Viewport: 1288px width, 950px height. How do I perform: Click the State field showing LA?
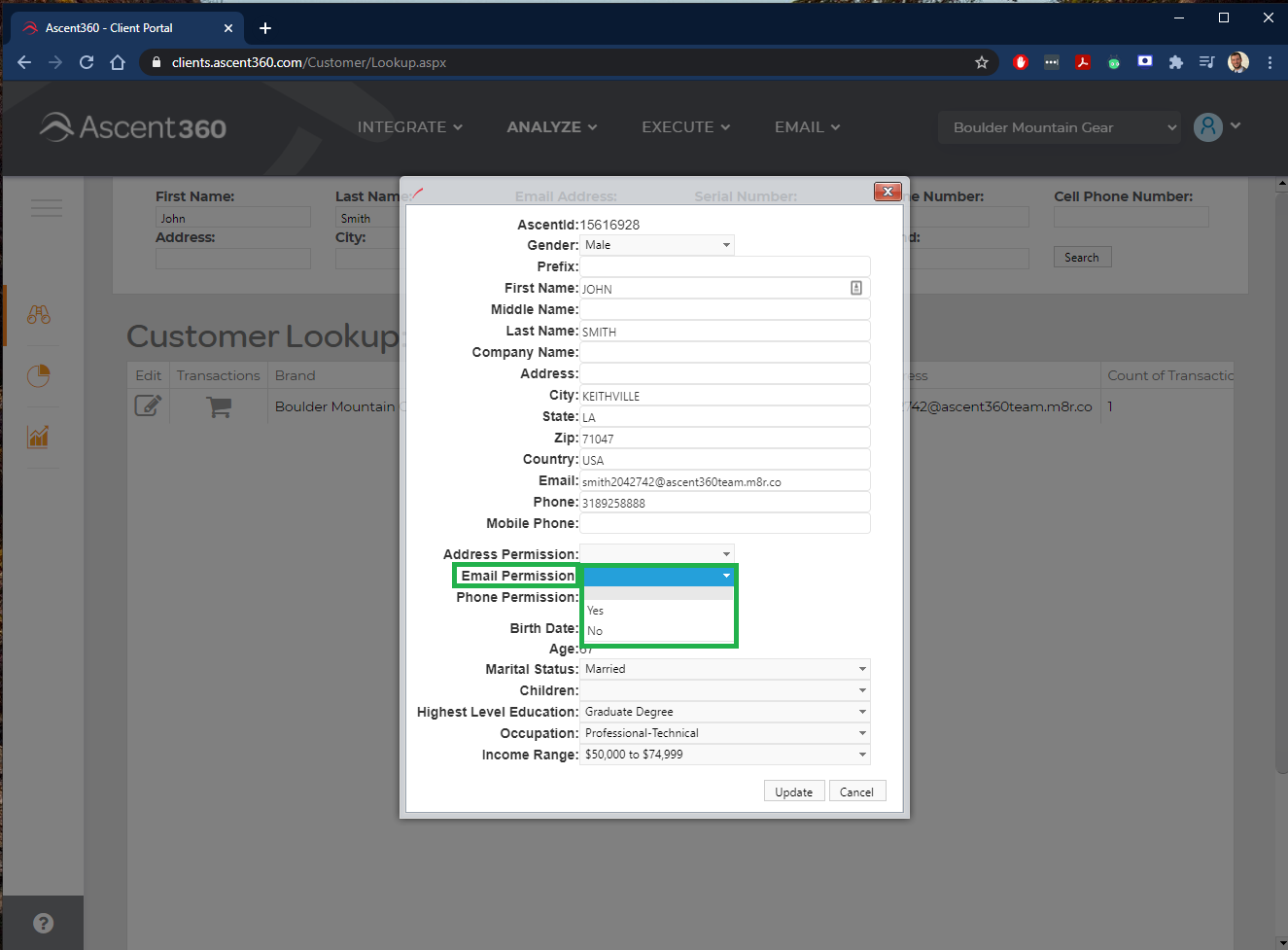(x=725, y=416)
